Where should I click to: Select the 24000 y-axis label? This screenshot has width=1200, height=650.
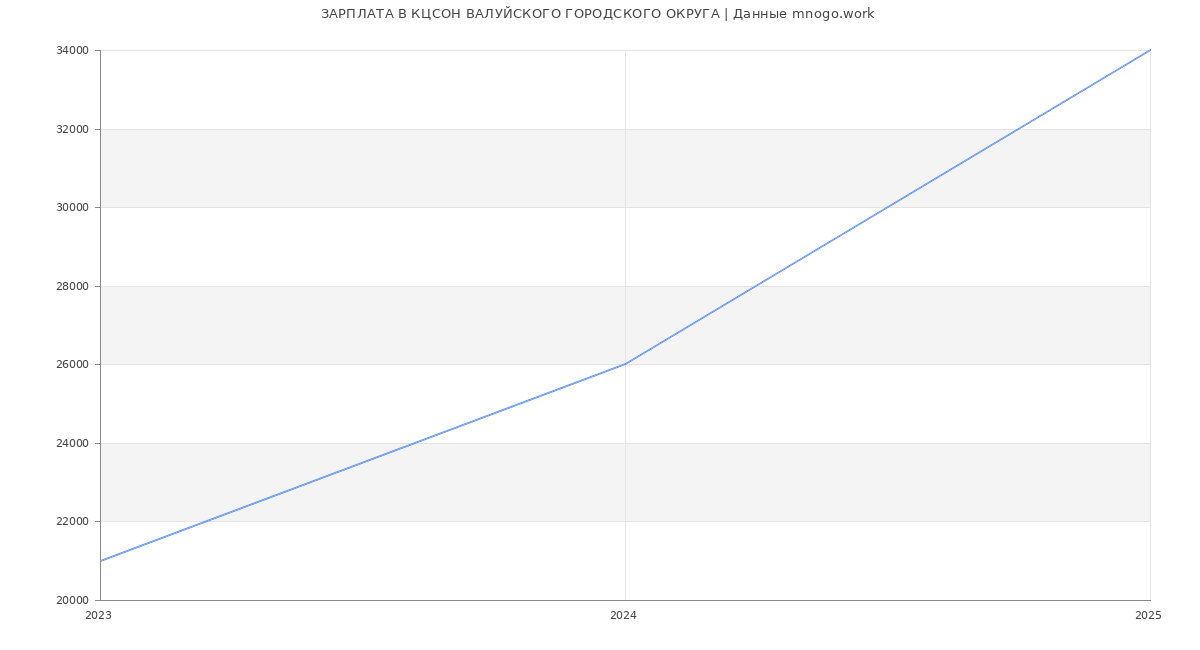74,443
